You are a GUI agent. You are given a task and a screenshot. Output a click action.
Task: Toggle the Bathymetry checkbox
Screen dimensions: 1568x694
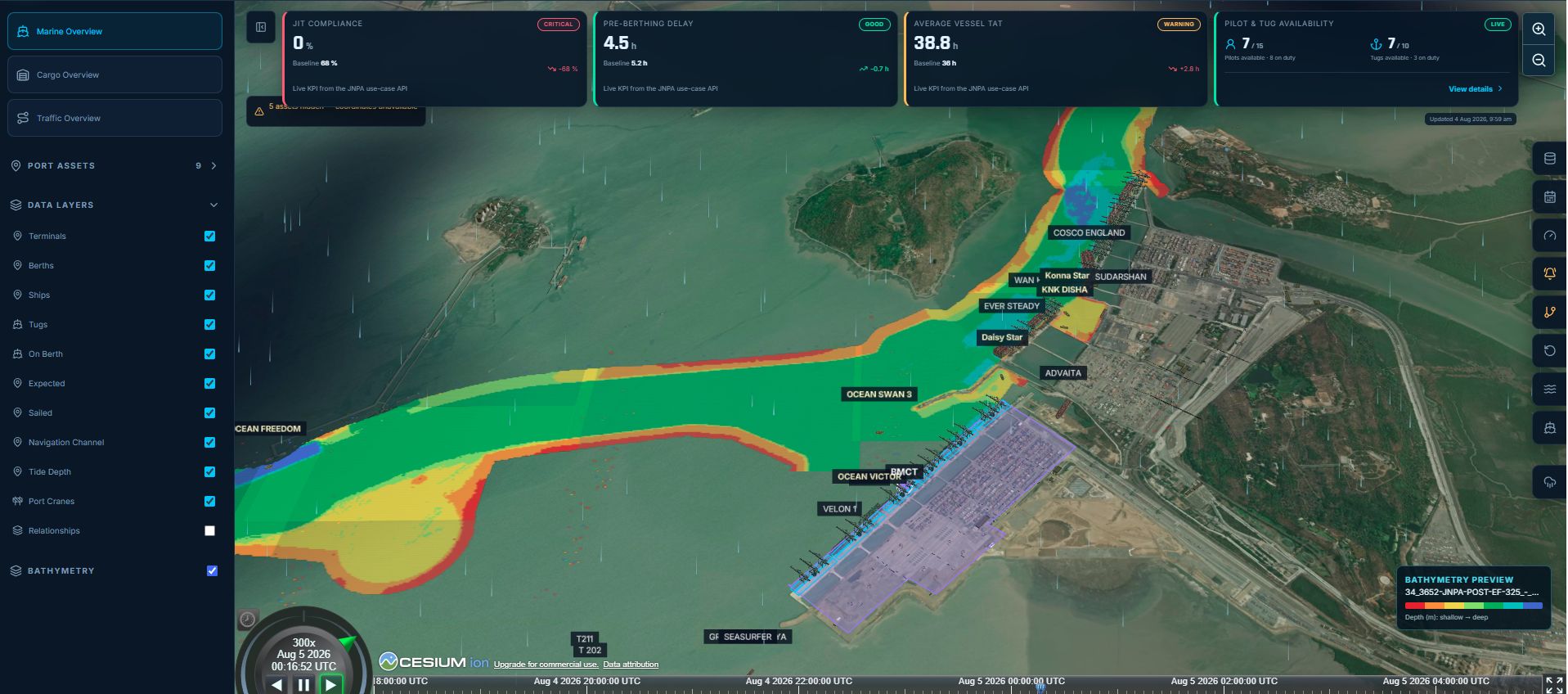coord(212,570)
